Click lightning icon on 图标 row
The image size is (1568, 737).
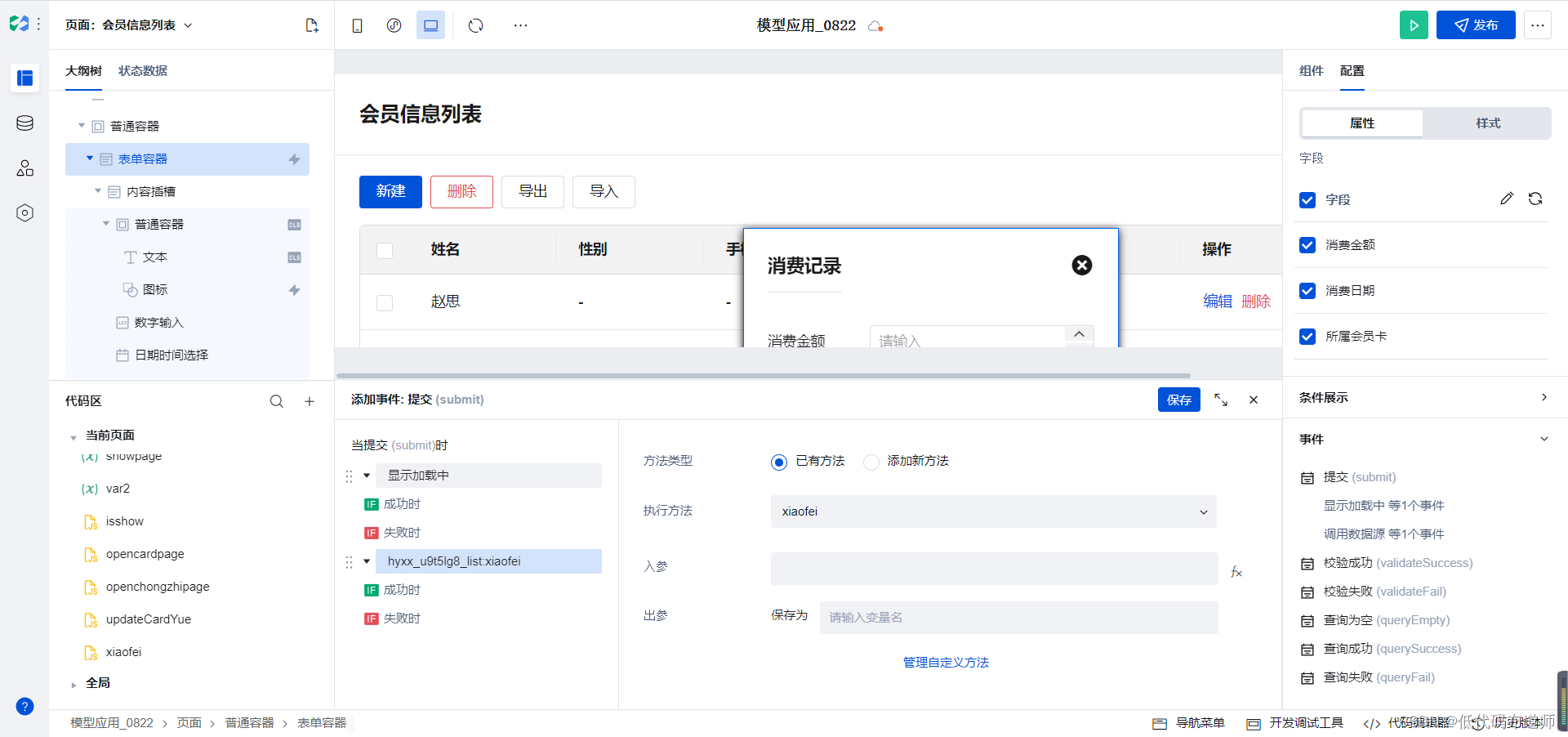pos(295,290)
